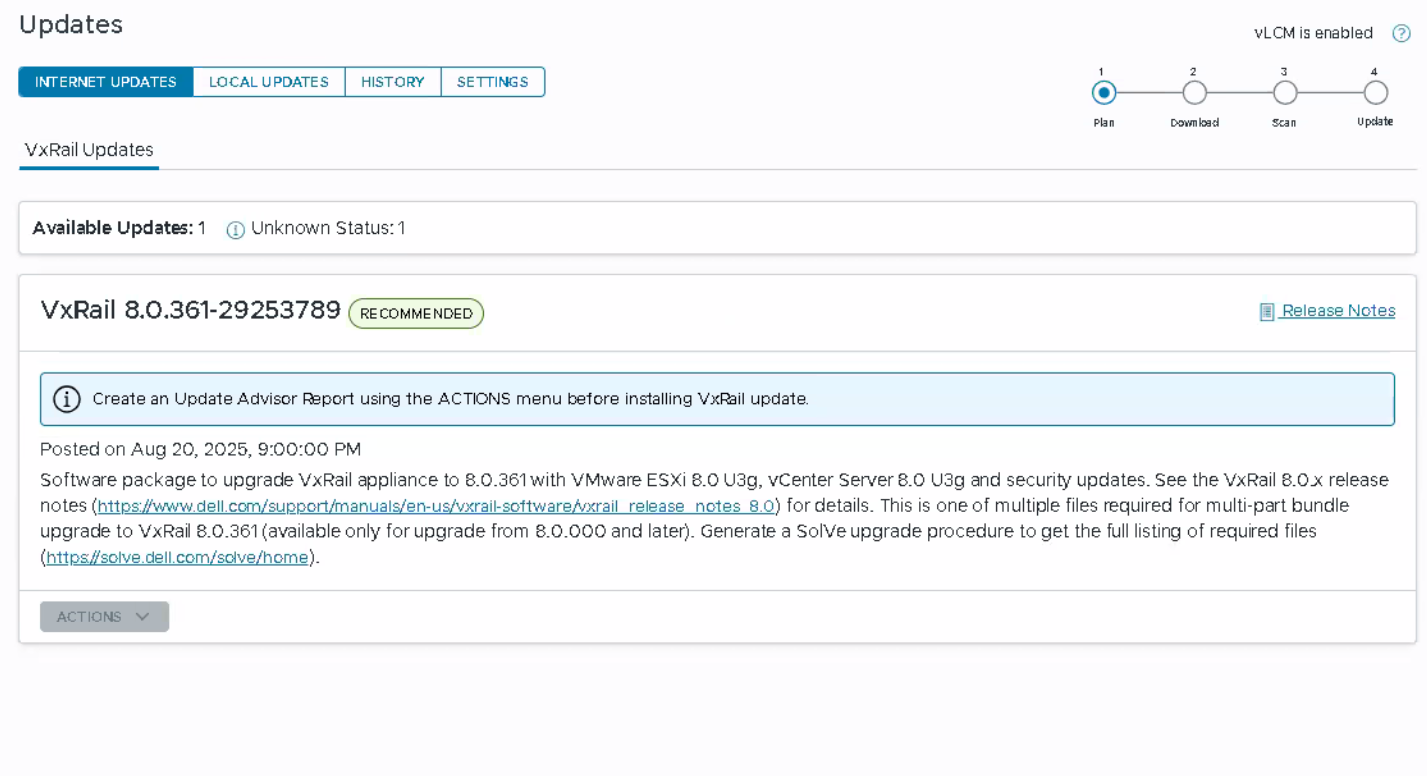This screenshot has width=1427, height=776.
Task: Click the 'Posted on Aug 20, 2025' date
Action: click(x=200, y=449)
